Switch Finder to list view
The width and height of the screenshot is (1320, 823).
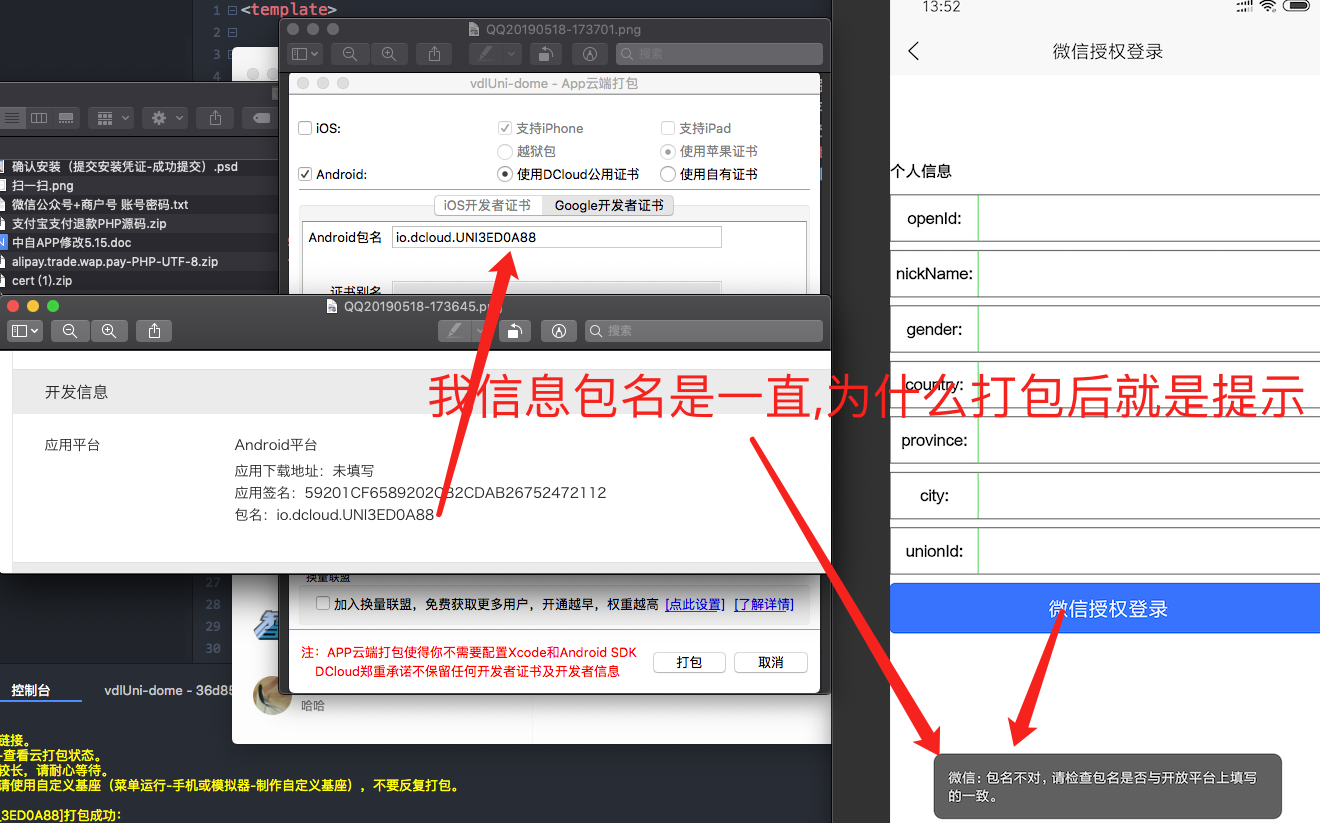click(12, 118)
